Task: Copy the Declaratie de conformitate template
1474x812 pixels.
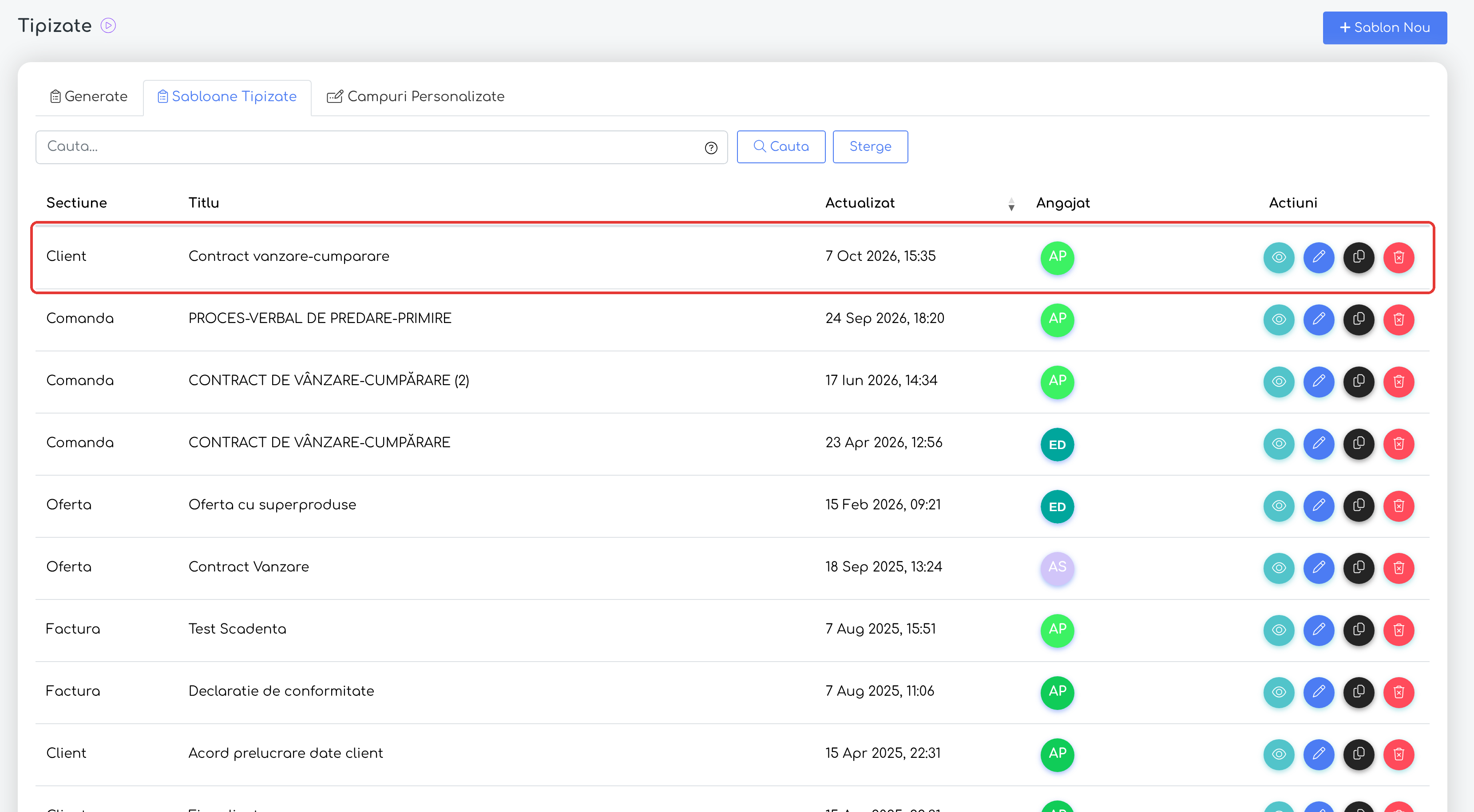Action: [x=1359, y=693]
